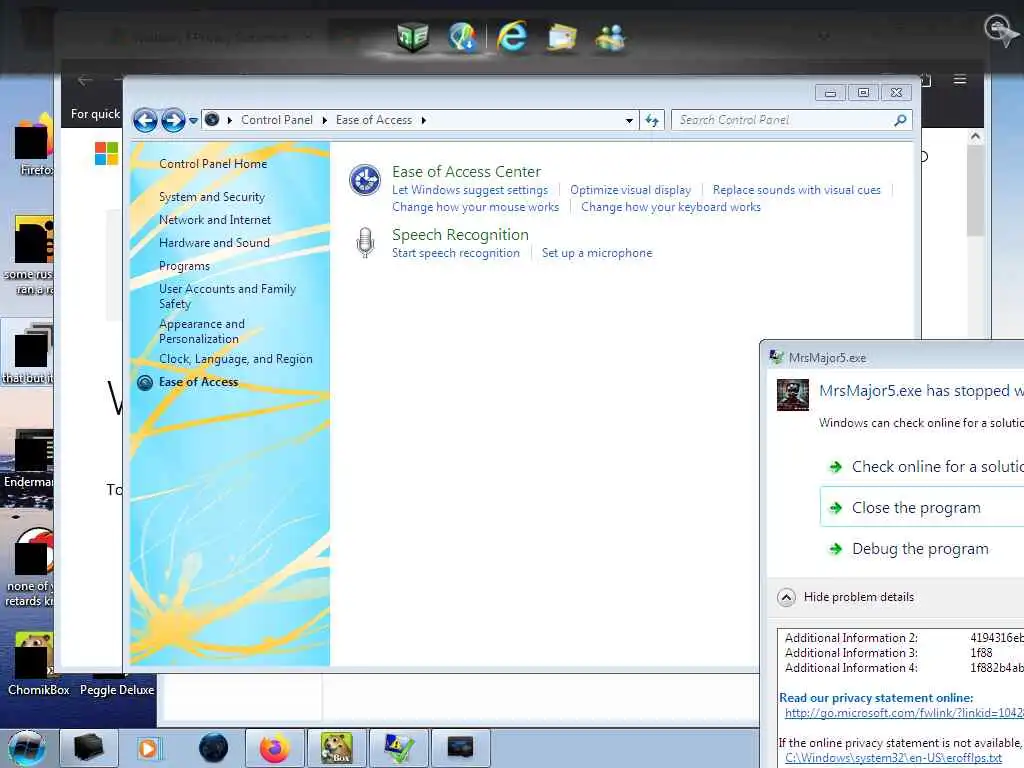The image size is (1024, 768).
Task: Click the black box taskbar icon
Action: tap(88, 748)
